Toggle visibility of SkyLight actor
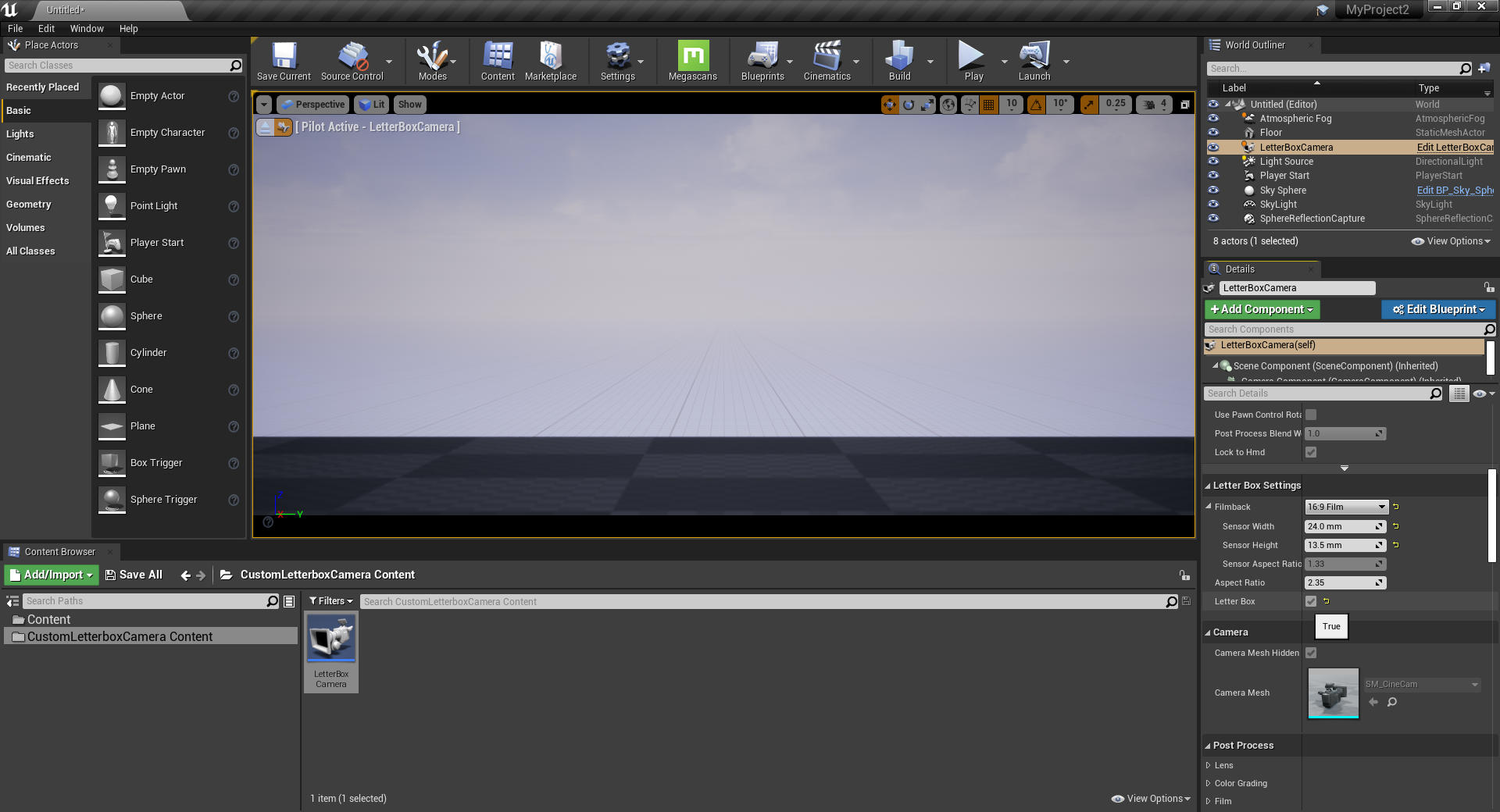This screenshot has height=812, width=1500. click(1213, 205)
